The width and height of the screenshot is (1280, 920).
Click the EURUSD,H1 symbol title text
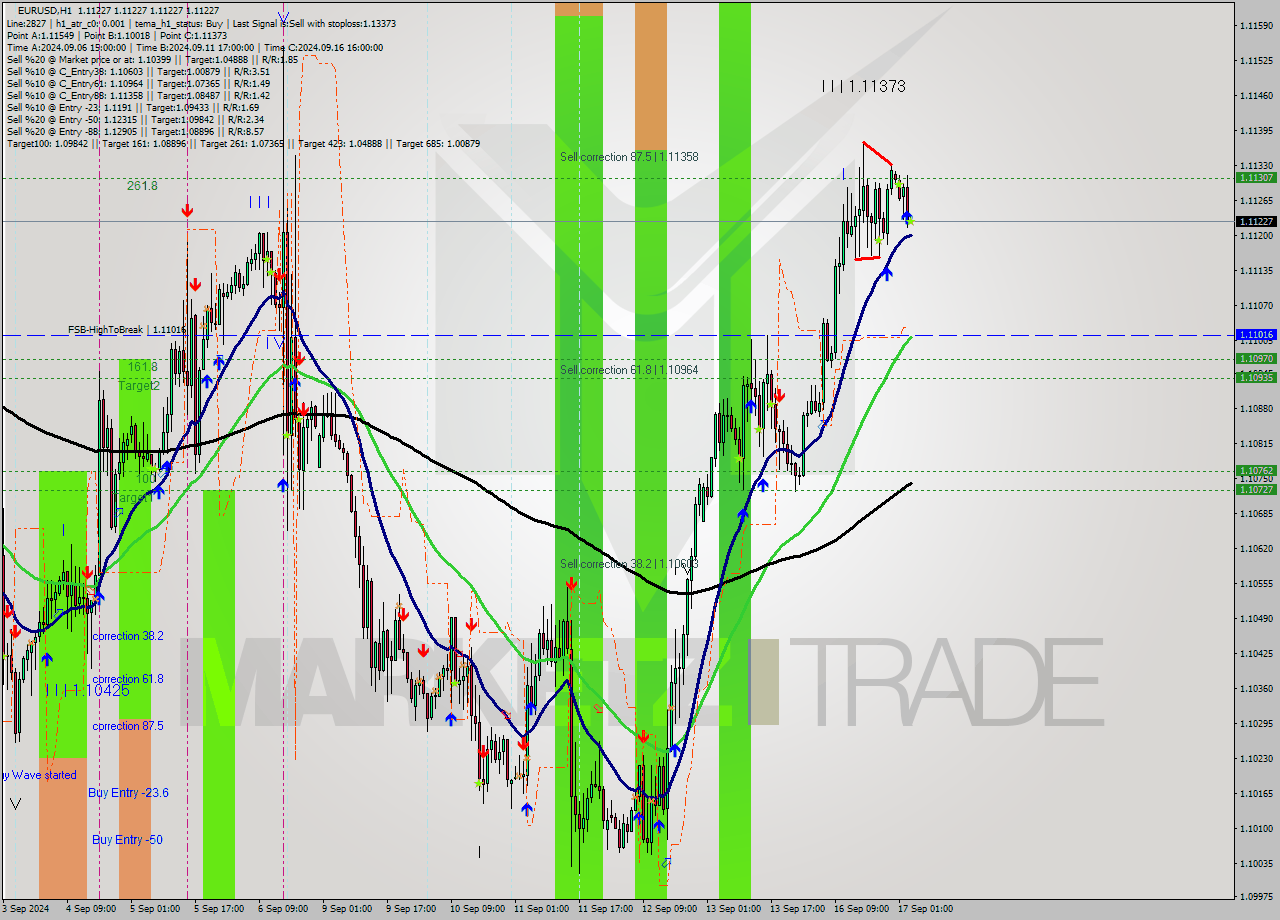[x=44, y=10]
